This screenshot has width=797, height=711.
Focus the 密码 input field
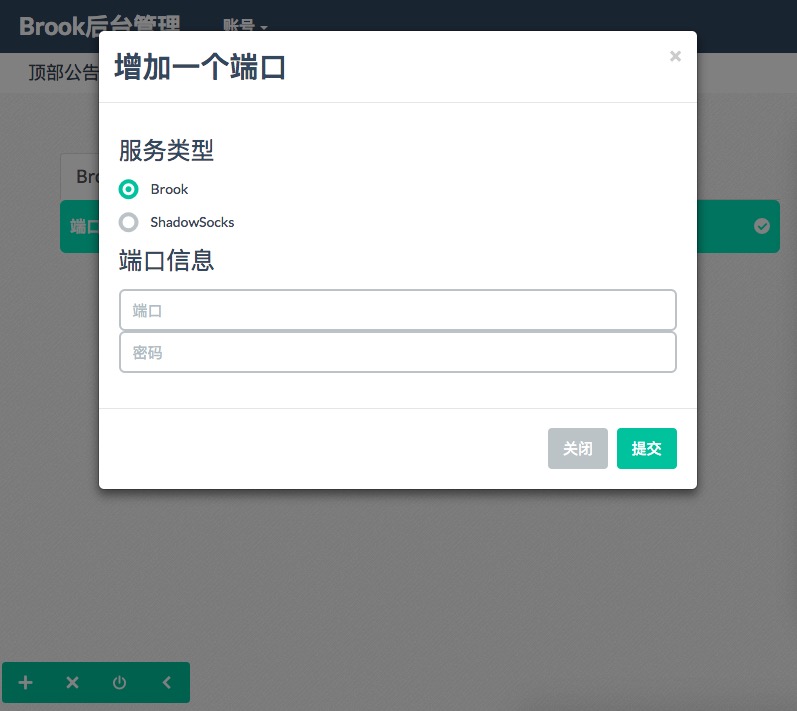click(x=397, y=352)
